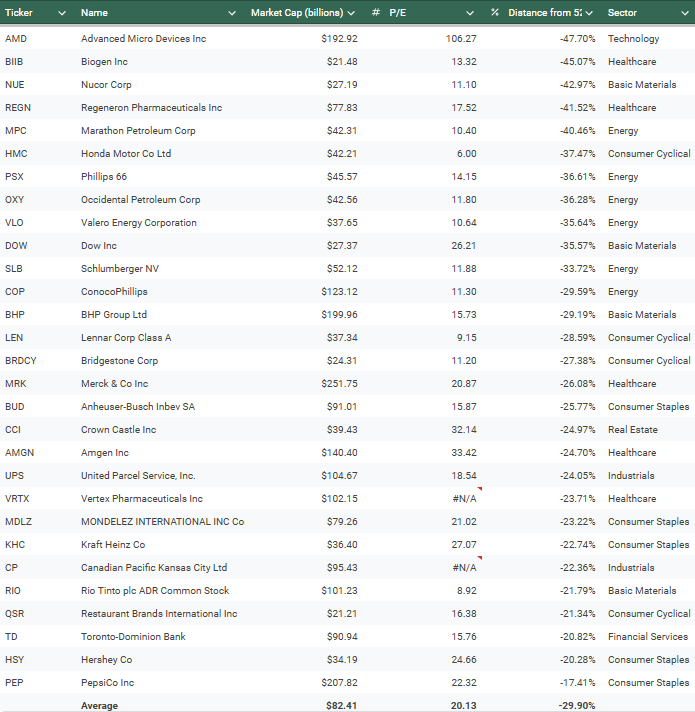
Task: Click Honda Motor Co Ltd name
Action: [x=126, y=153]
